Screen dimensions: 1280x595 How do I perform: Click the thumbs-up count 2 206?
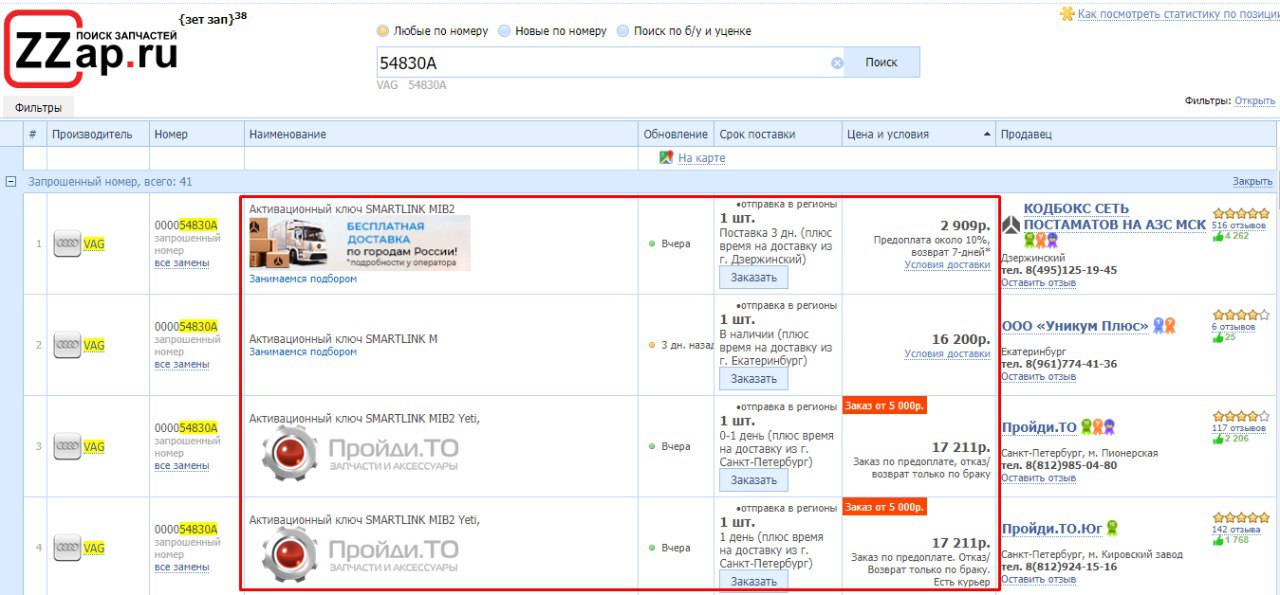[x=1231, y=439]
